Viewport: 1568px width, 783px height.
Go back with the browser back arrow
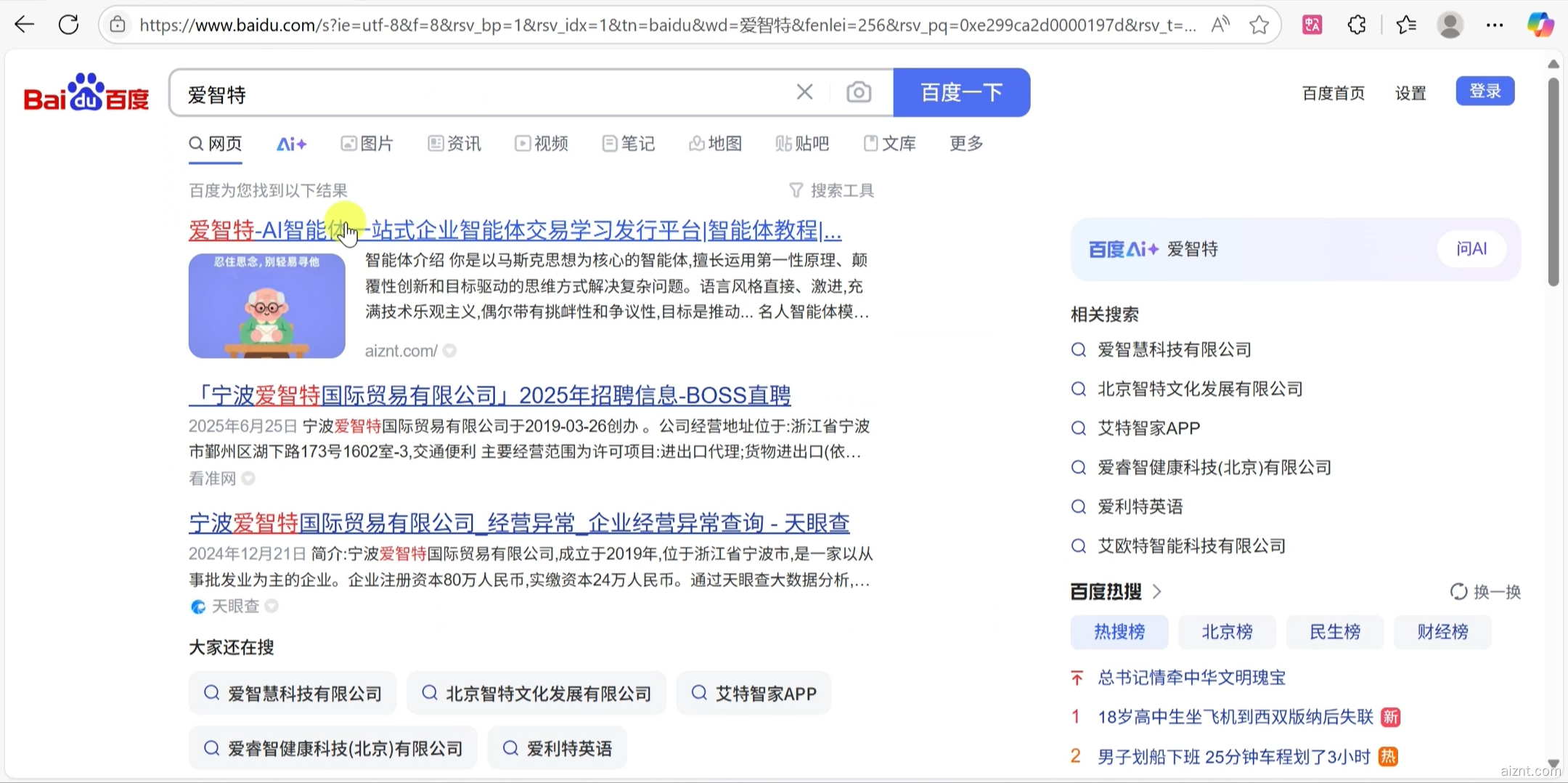pos(24,25)
